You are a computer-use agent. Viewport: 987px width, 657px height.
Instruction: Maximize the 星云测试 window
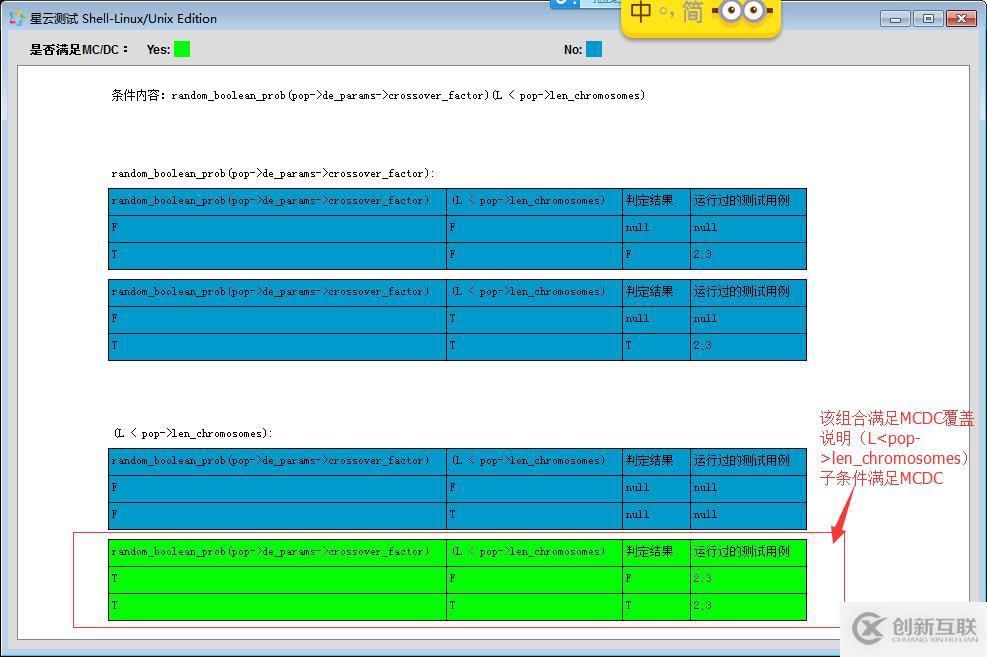[x=928, y=19]
